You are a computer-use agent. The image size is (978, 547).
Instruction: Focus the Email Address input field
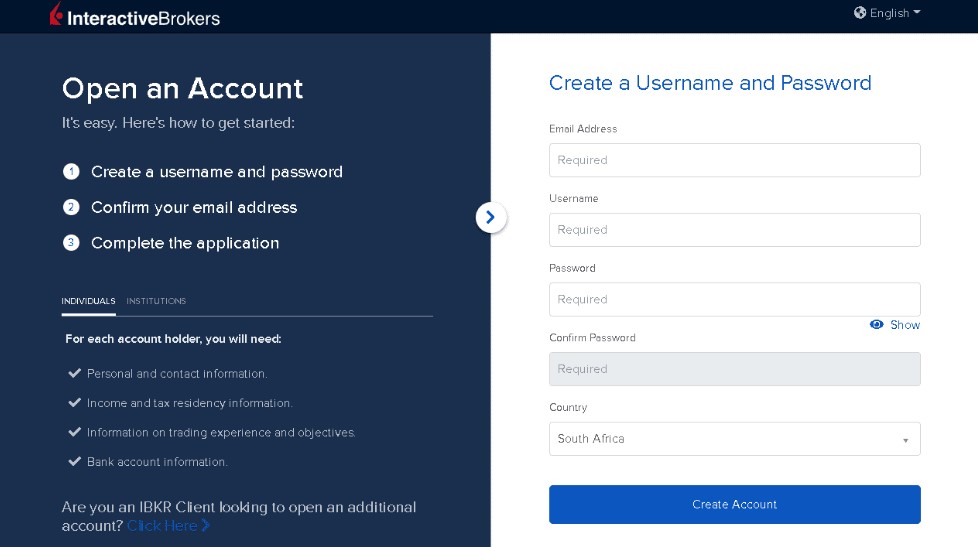click(x=734, y=160)
